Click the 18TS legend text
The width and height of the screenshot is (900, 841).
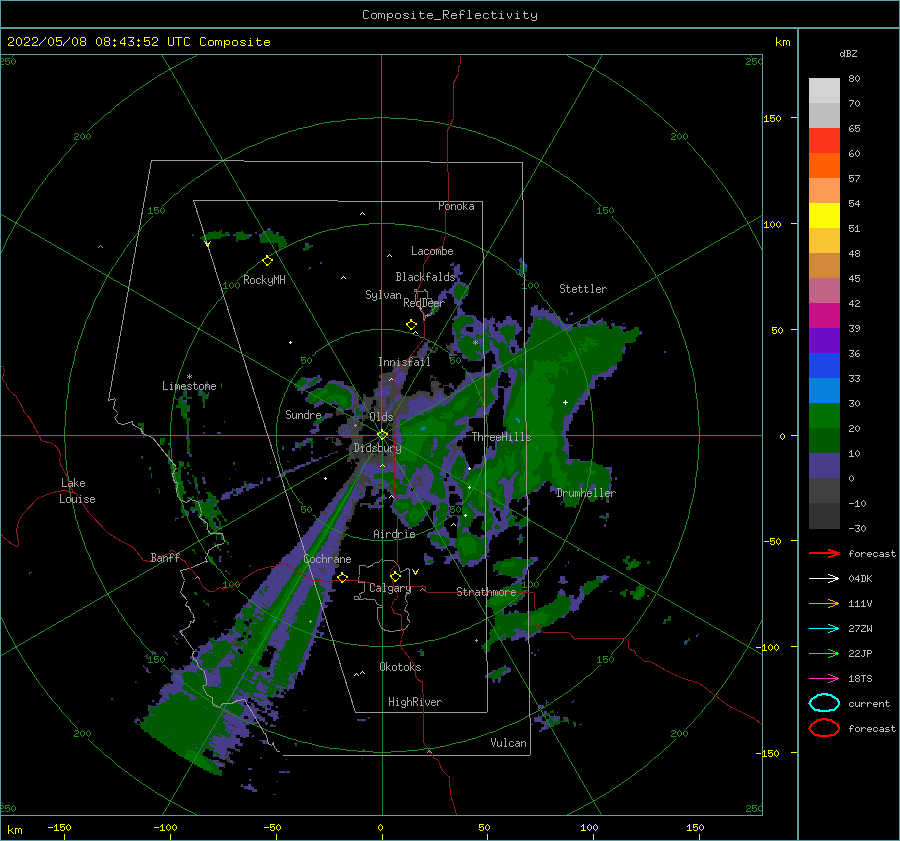tap(860, 679)
